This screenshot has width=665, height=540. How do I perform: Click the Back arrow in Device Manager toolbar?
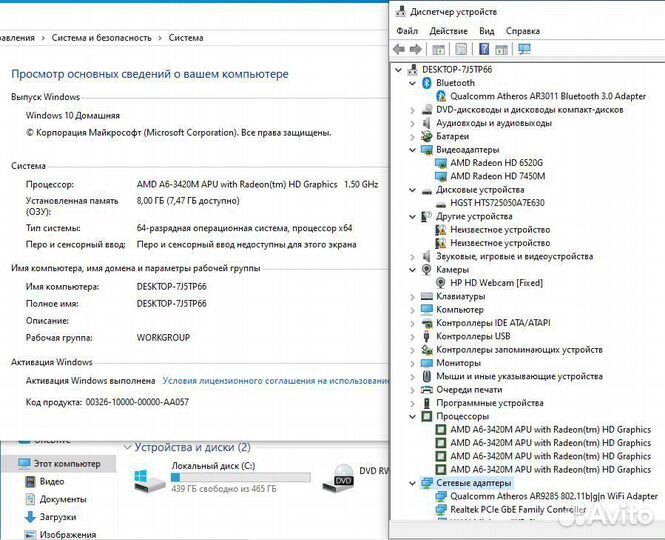399,50
